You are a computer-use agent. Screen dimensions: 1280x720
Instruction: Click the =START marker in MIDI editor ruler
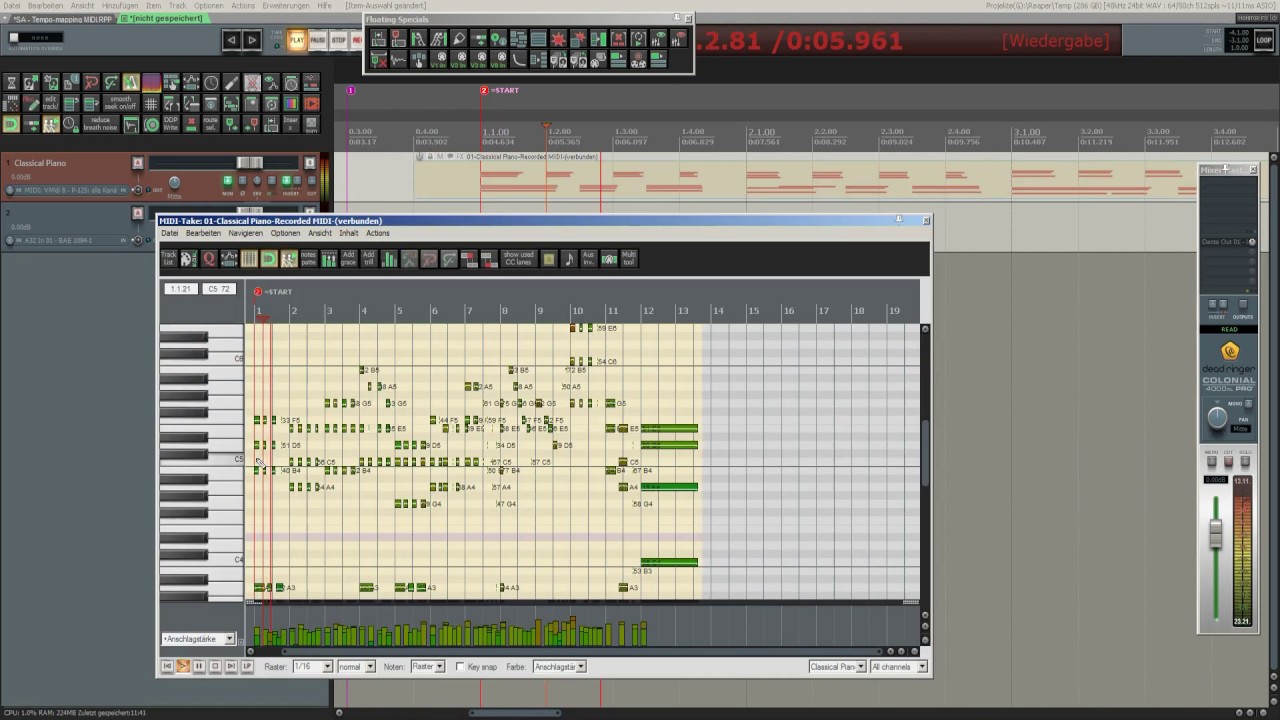(x=273, y=292)
